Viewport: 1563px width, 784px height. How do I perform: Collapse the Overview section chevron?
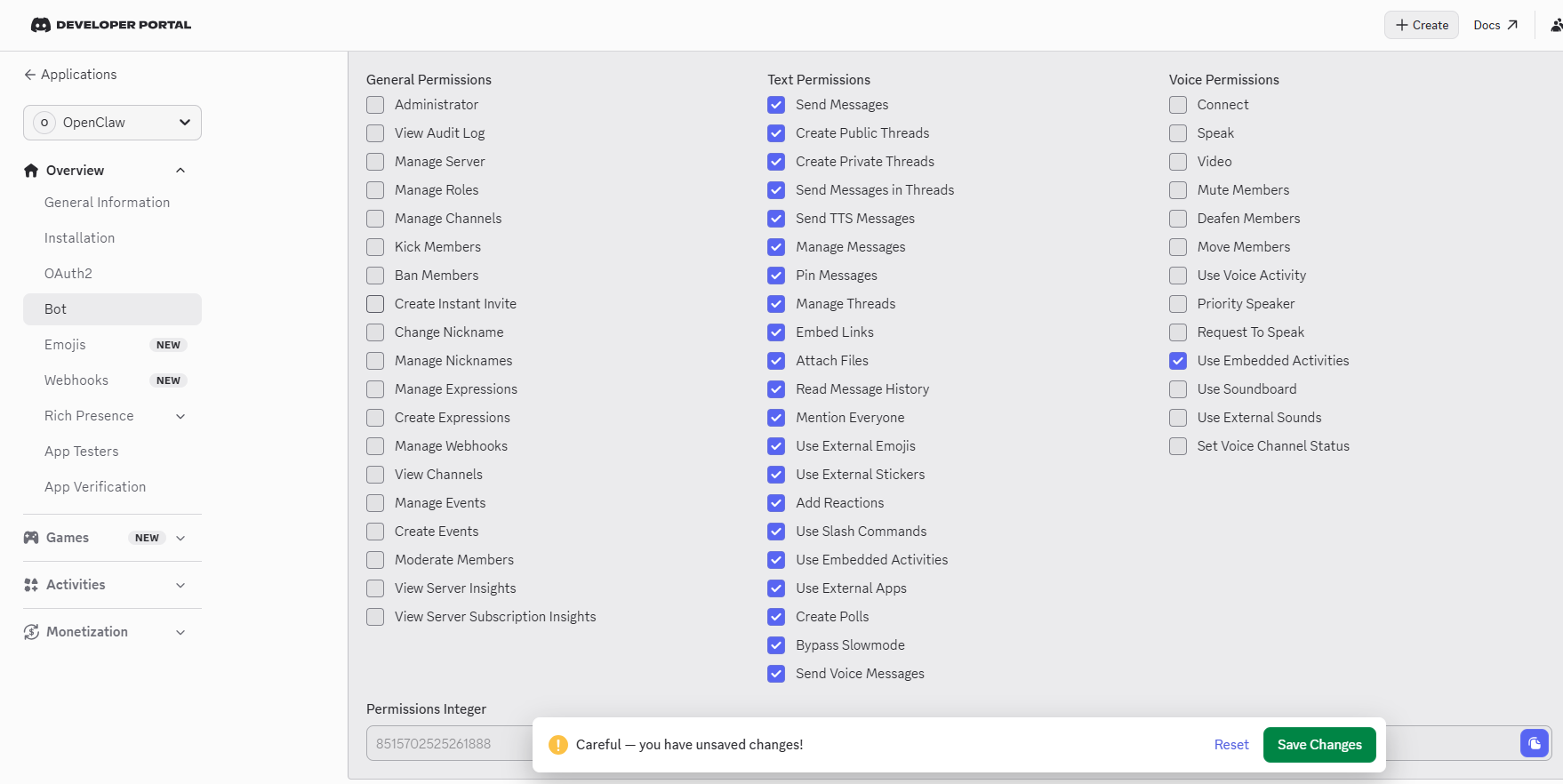tap(180, 171)
